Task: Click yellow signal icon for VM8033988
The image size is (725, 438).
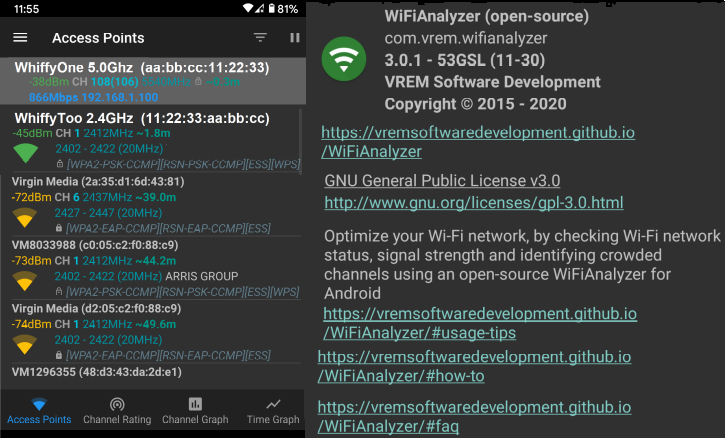Action: point(25,281)
